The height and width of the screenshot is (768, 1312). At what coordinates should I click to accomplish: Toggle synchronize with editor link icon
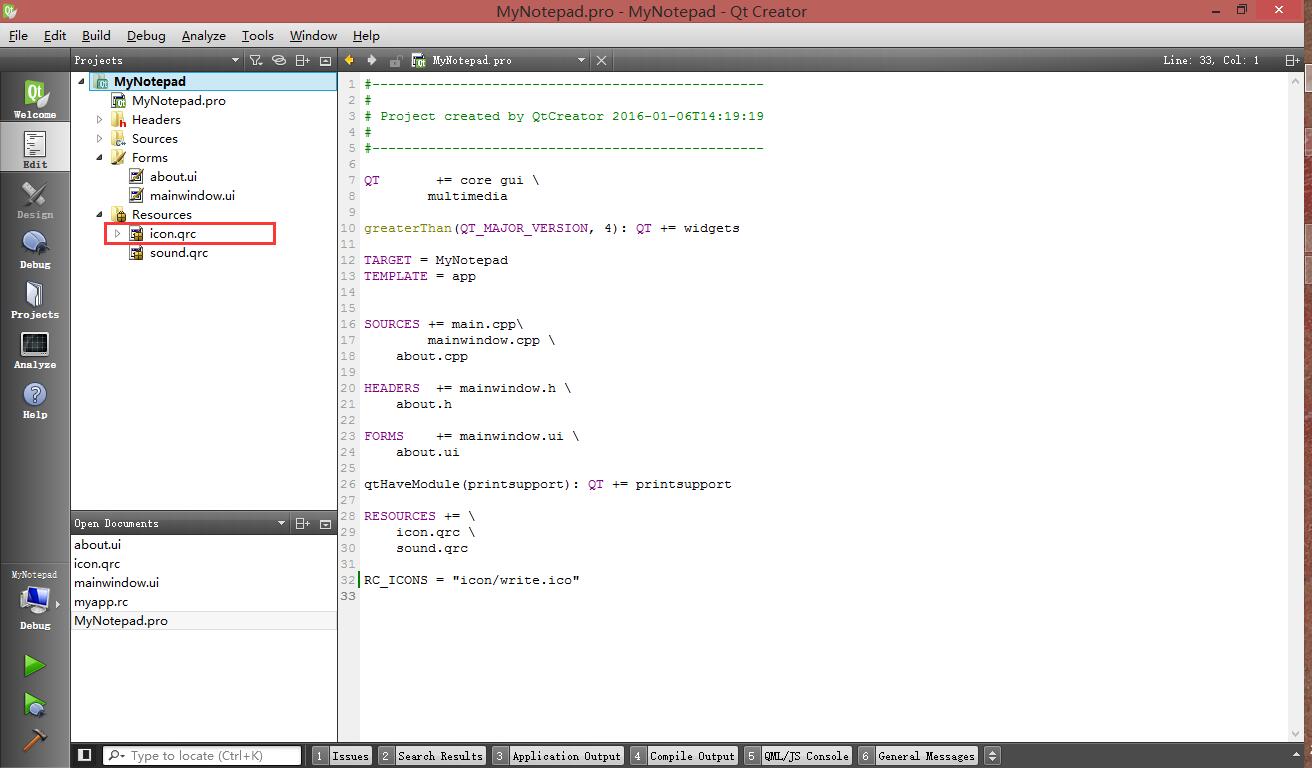280,60
